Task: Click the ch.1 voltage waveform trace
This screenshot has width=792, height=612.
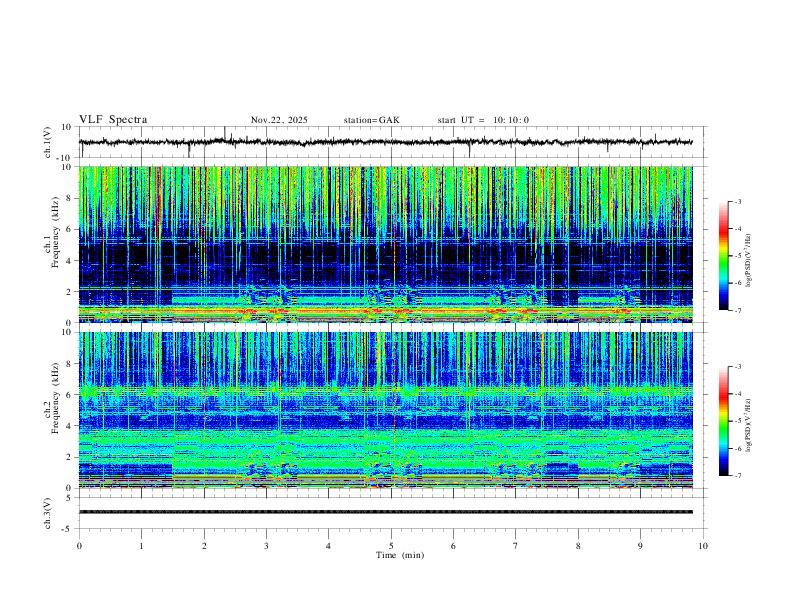Action: [385, 142]
